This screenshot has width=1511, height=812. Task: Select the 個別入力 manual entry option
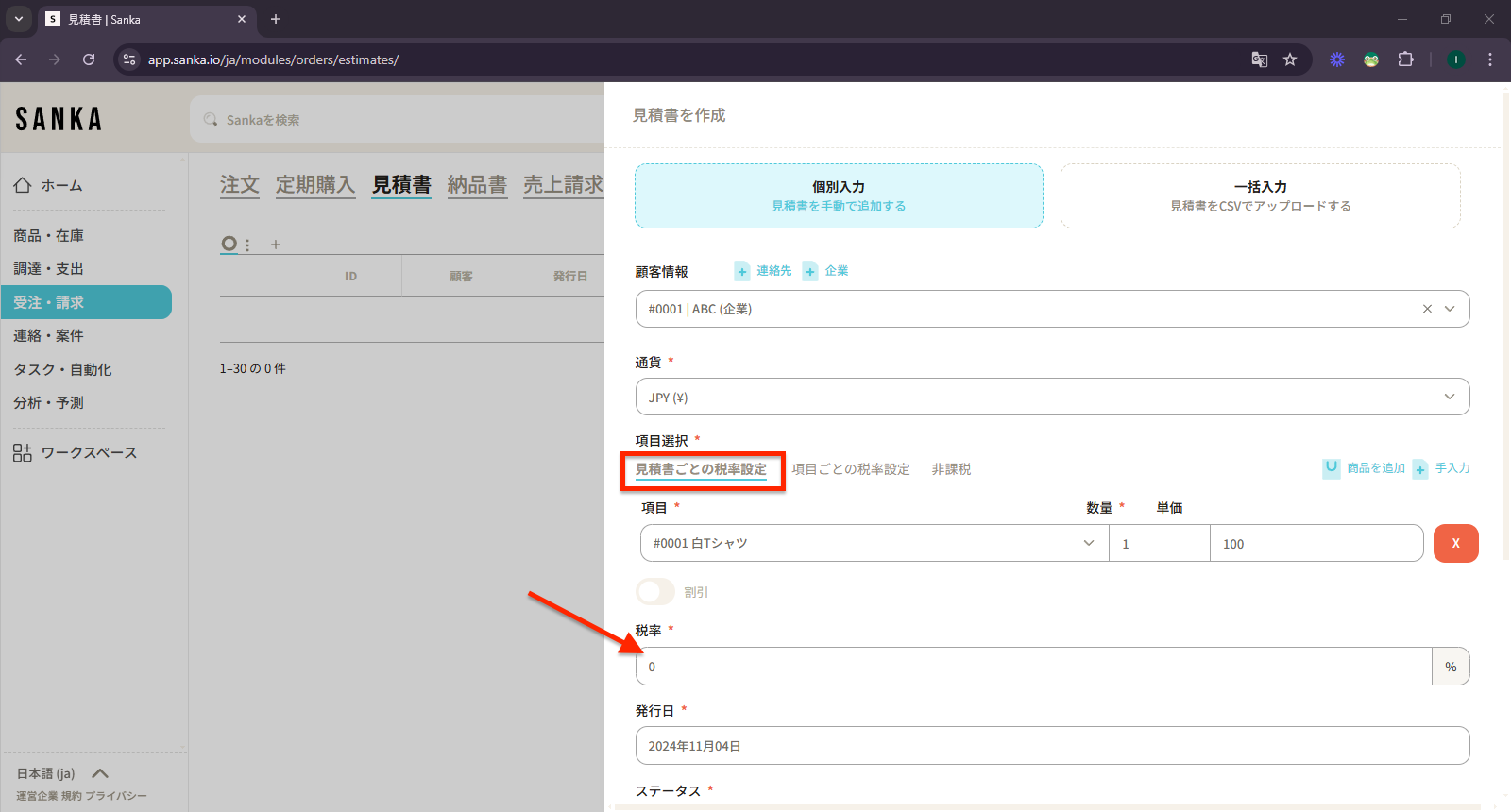tap(839, 196)
